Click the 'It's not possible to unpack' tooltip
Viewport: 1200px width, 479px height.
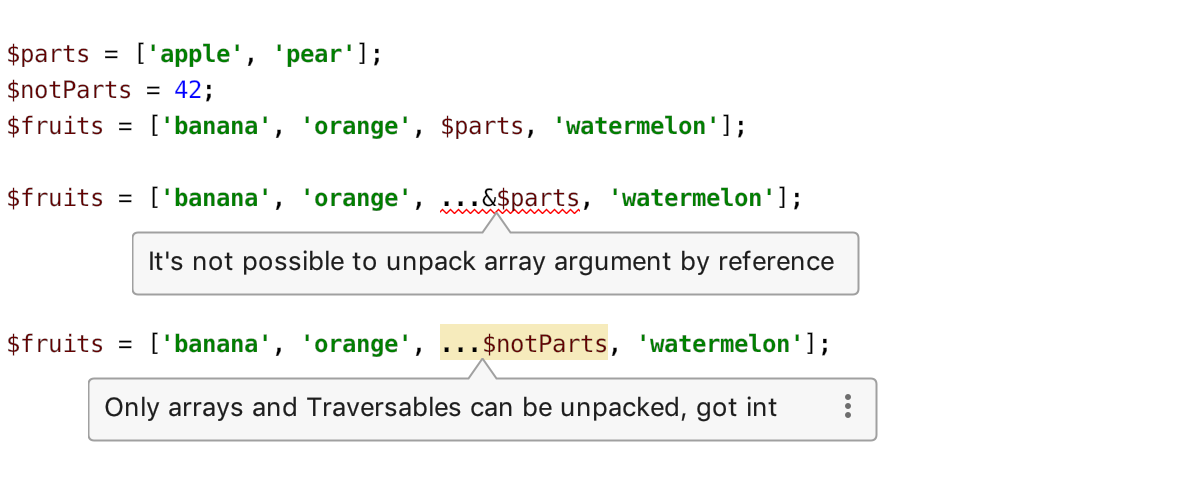click(x=495, y=263)
